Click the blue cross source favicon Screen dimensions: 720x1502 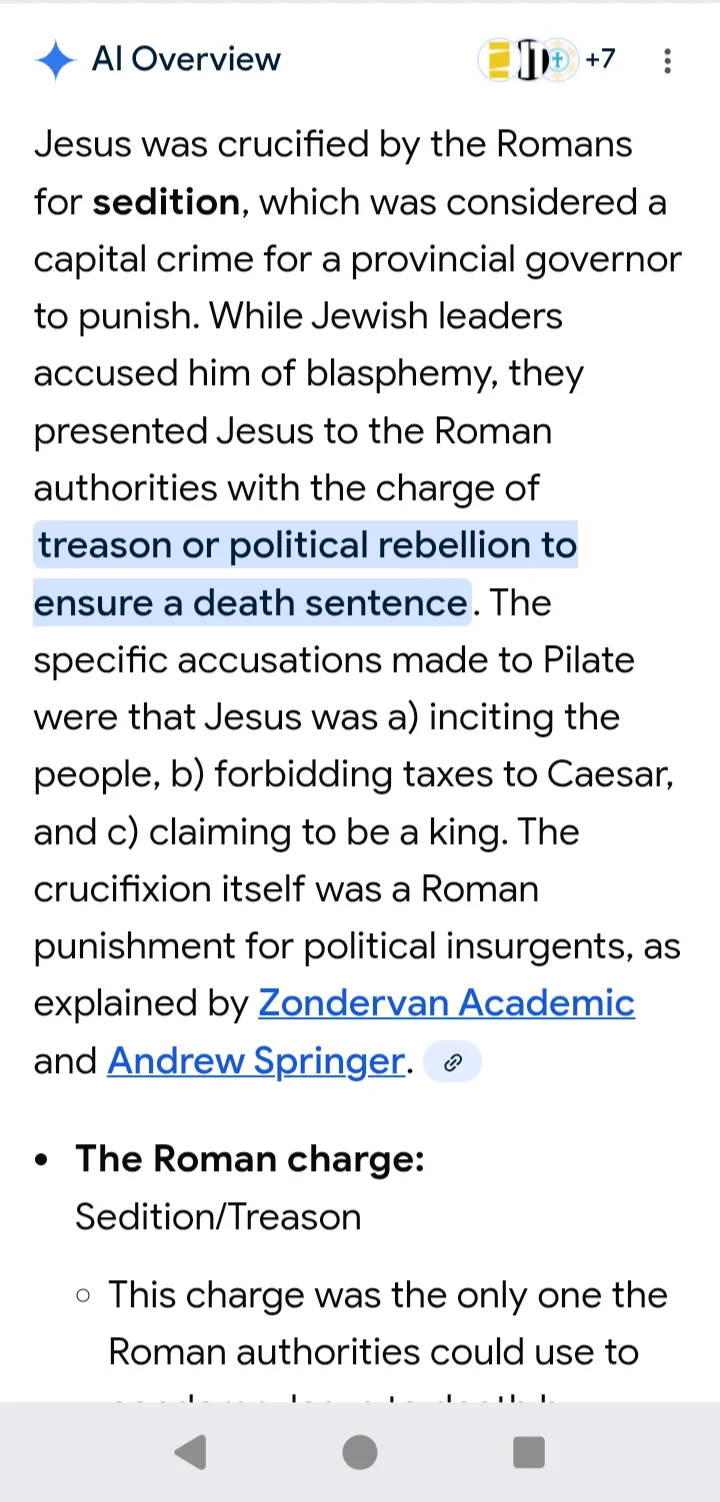pos(559,61)
